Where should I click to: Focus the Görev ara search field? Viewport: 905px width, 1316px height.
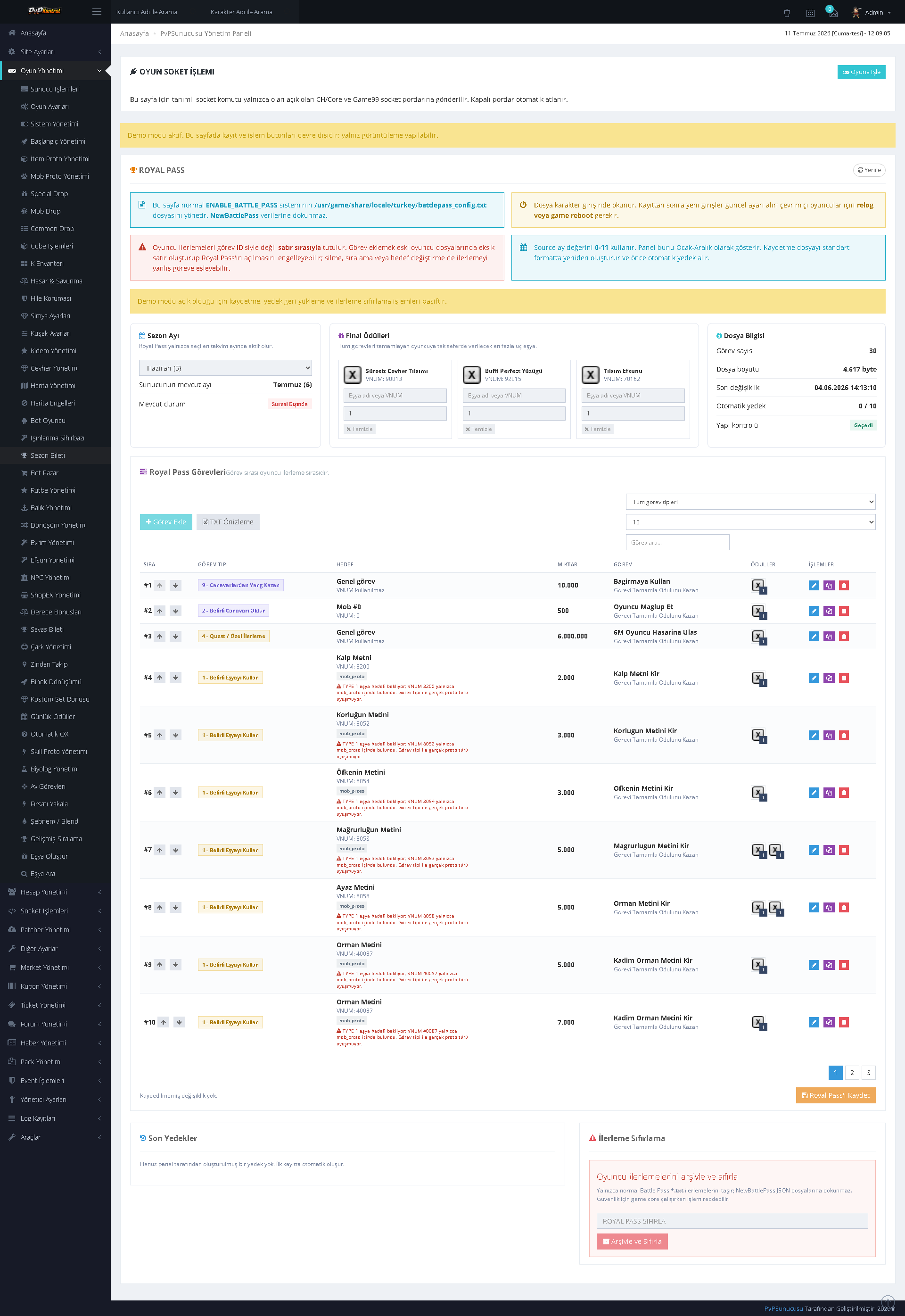point(677,542)
